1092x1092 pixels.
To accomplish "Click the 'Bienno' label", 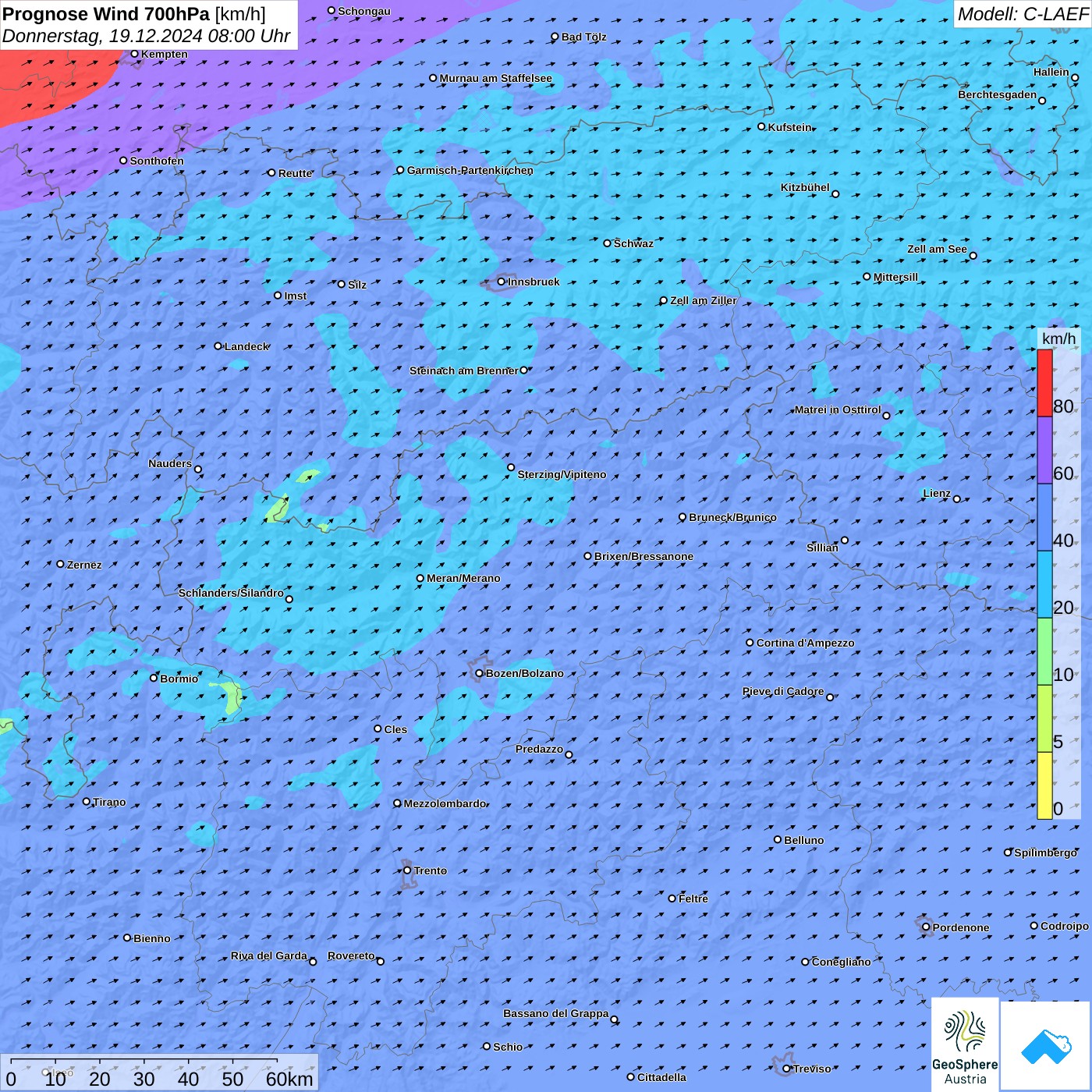I will tap(152, 938).
